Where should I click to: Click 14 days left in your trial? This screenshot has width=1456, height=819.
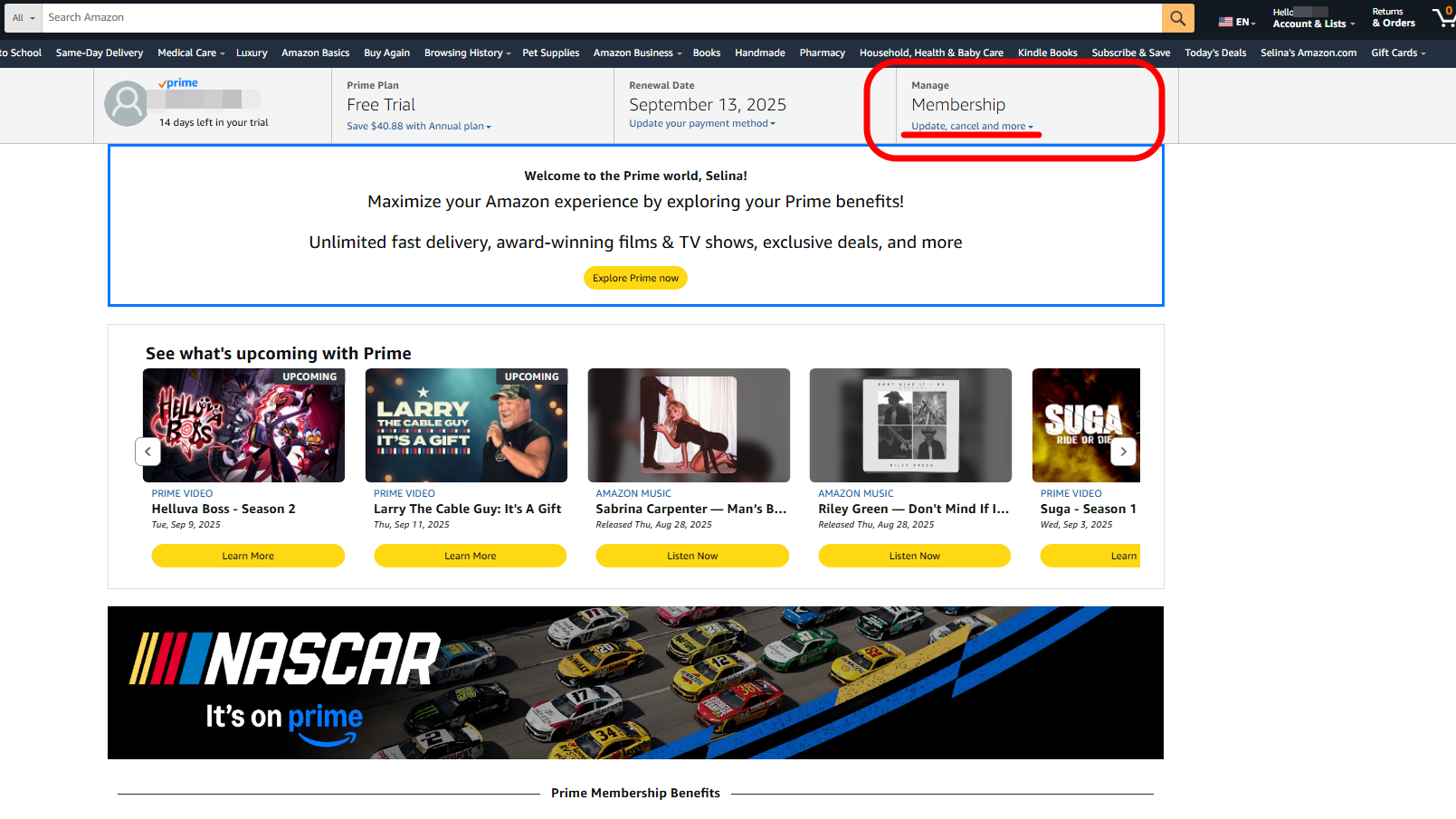click(214, 123)
